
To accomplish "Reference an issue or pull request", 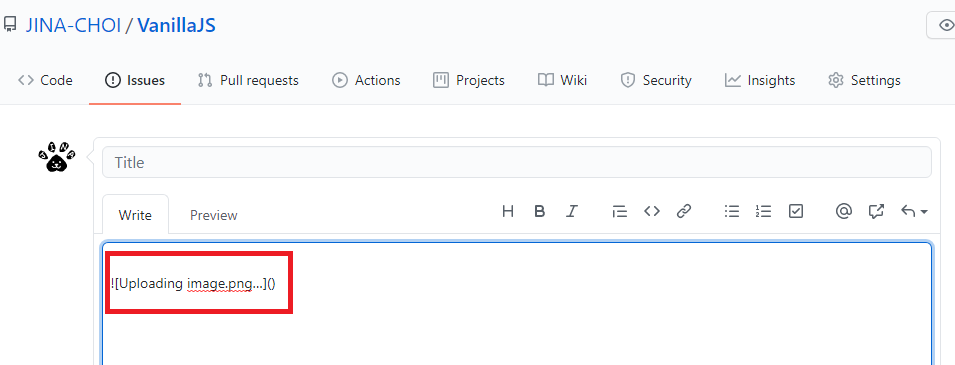I will [876, 211].
